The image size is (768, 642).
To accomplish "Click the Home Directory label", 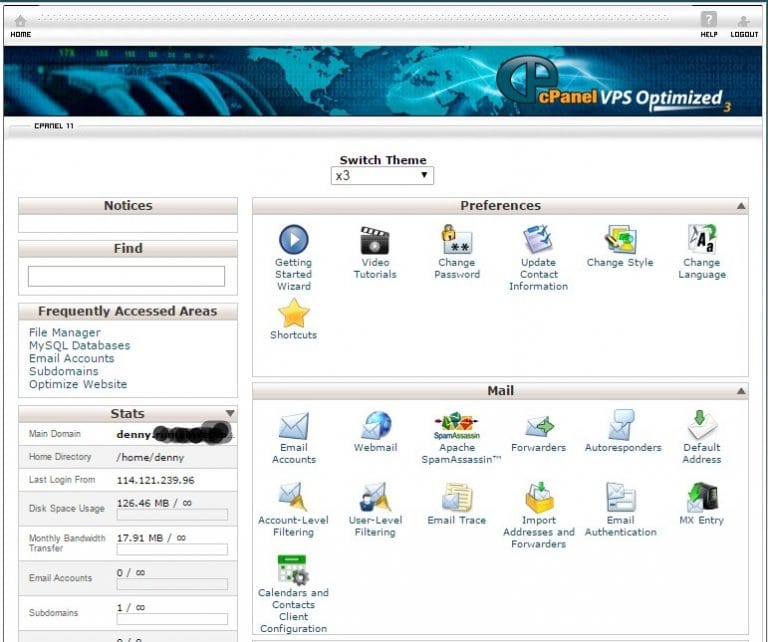I will point(60,456).
